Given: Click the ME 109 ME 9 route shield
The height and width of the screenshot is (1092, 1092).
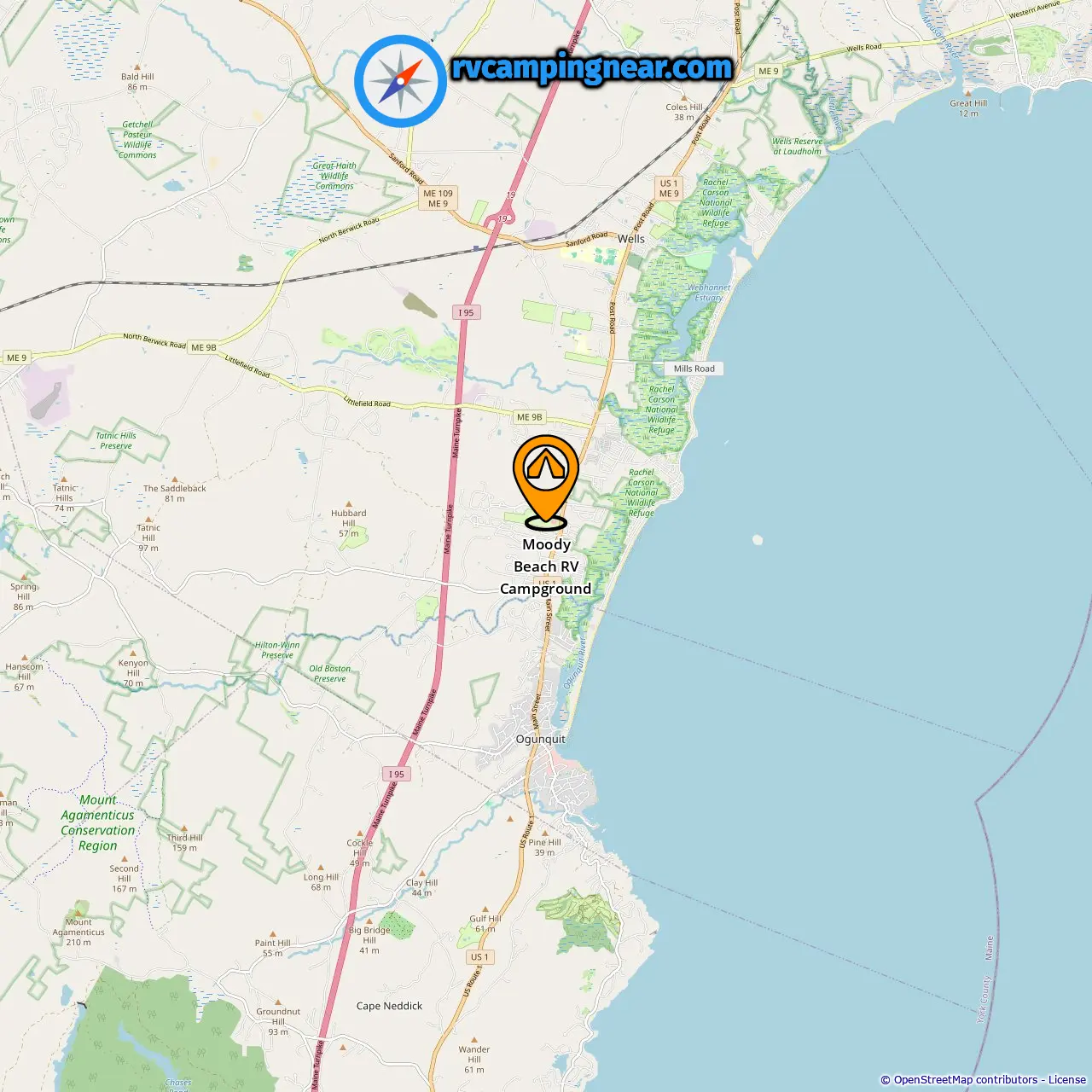Looking at the screenshot, I should 439,198.
